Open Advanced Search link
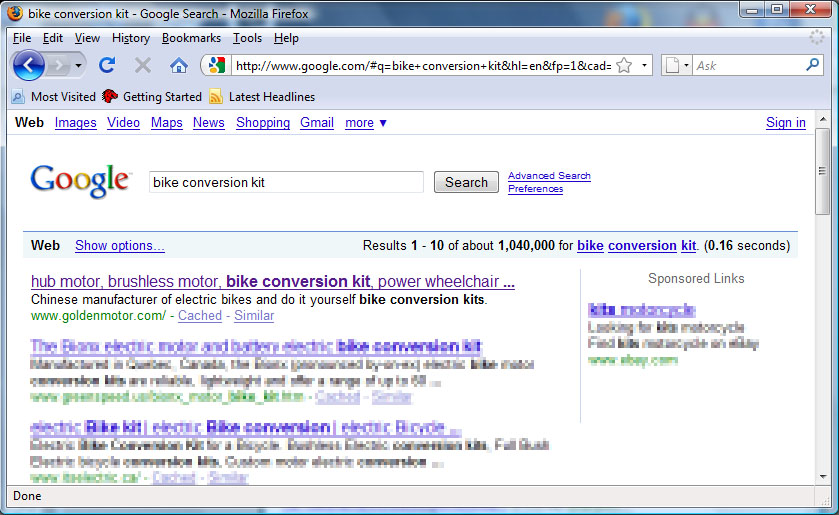 (x=549, y=176)
